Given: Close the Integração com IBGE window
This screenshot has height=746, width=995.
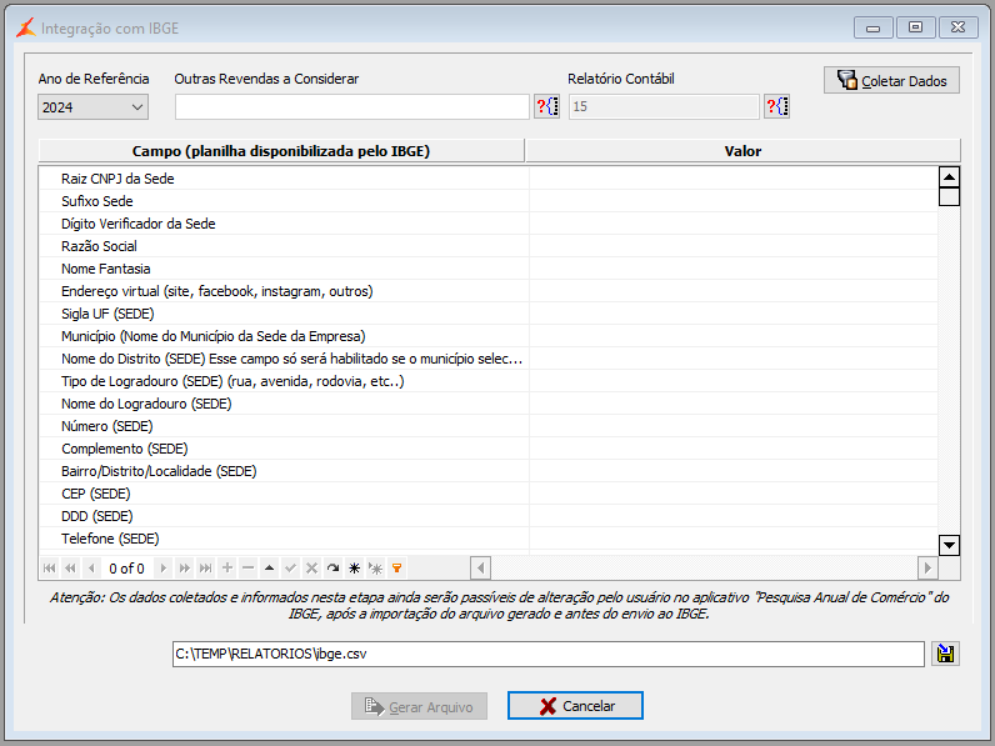Looking at the screenshot, I should pos(958,27).
